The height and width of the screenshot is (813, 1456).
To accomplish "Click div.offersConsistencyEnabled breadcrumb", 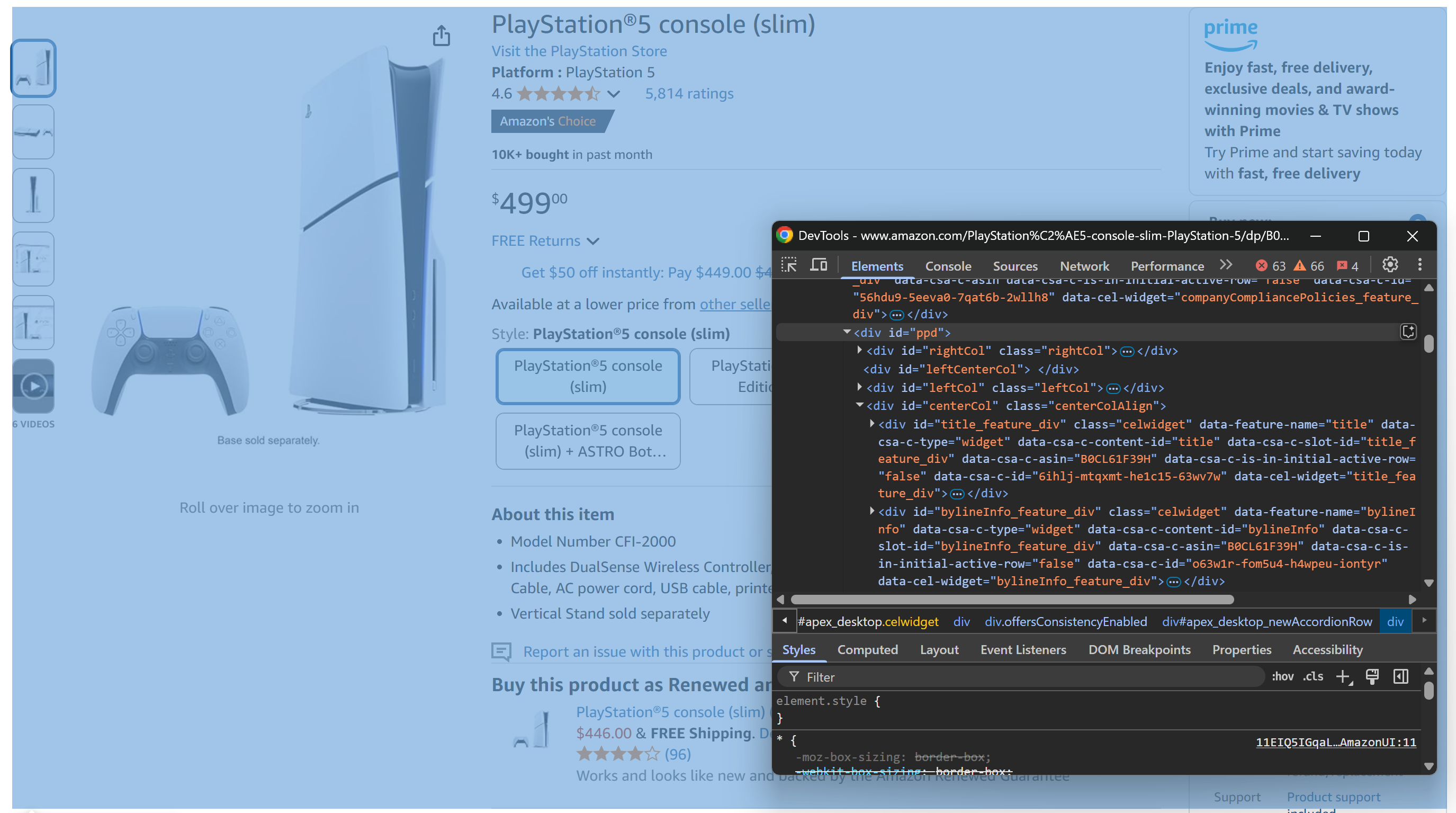I will [1065, 621].
